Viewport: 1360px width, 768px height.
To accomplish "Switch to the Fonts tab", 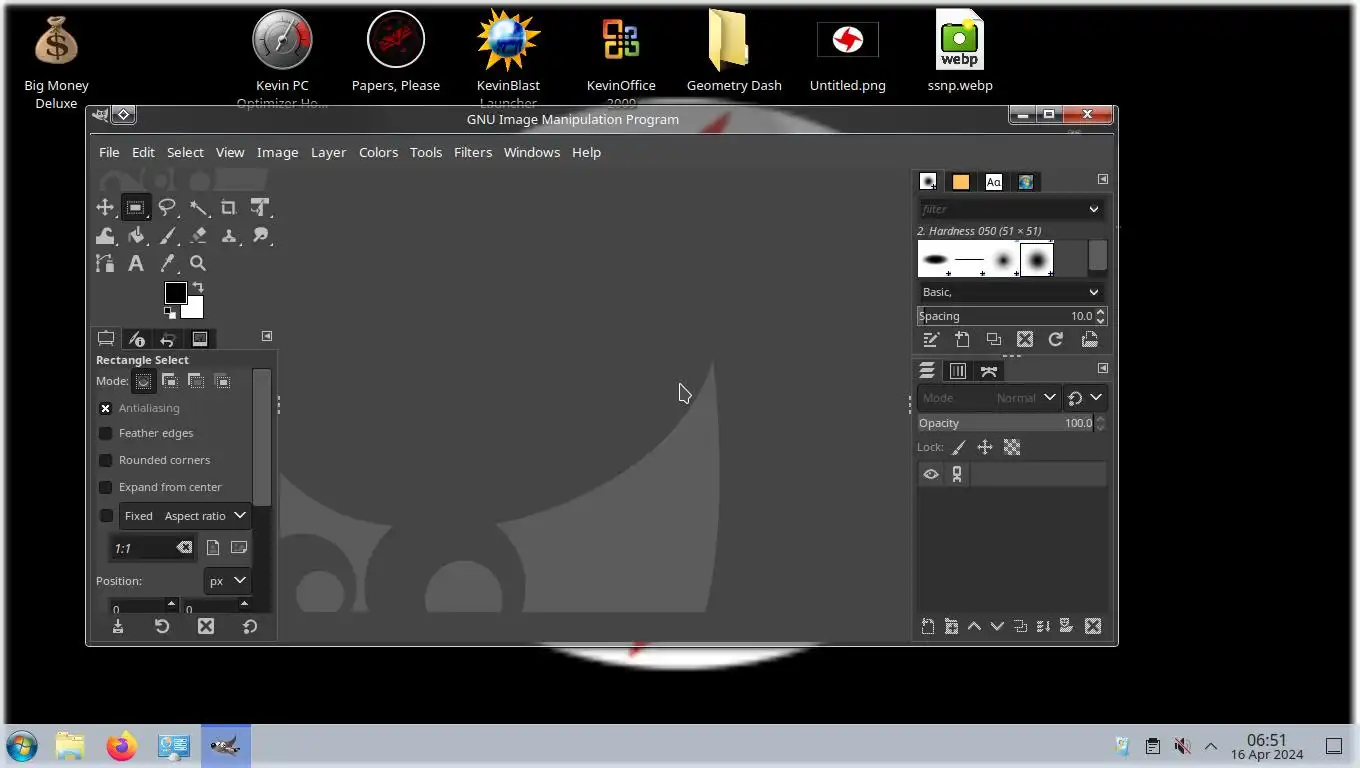I will point(993,182).
